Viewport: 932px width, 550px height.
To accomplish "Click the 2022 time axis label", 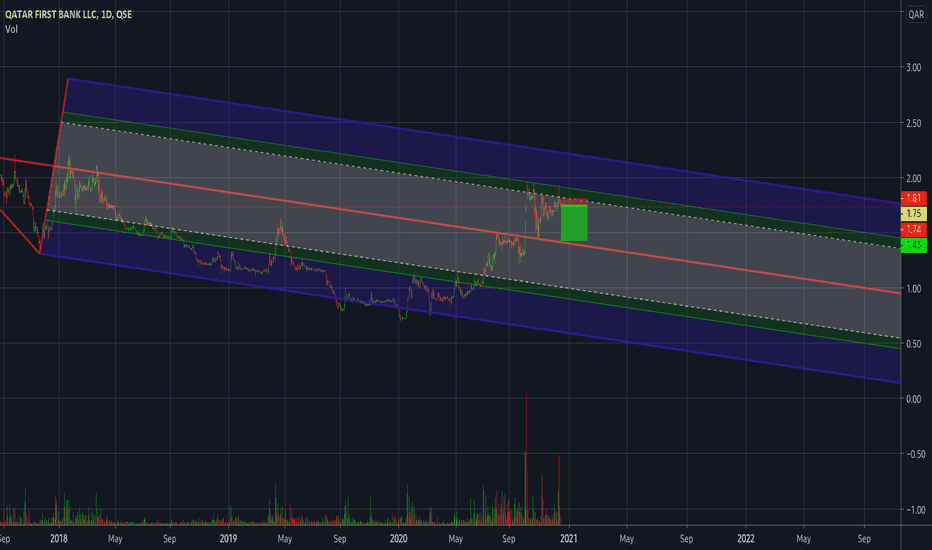I will (746, 539).
